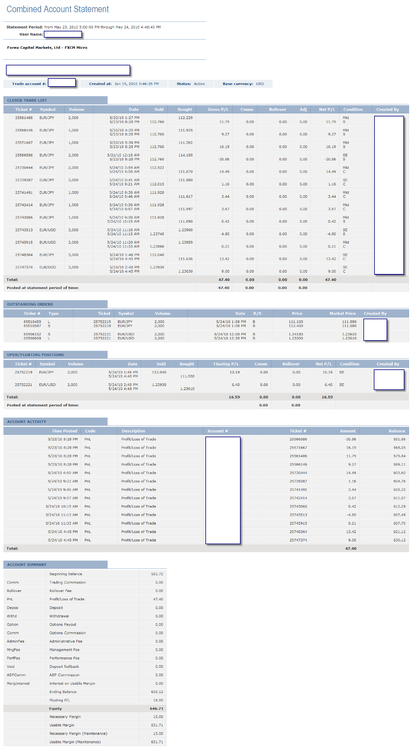The width and height of the screenshot is (418, 750).
Task: Select the Open/Floating Positions section header
Action: click(x=55, y=355)
